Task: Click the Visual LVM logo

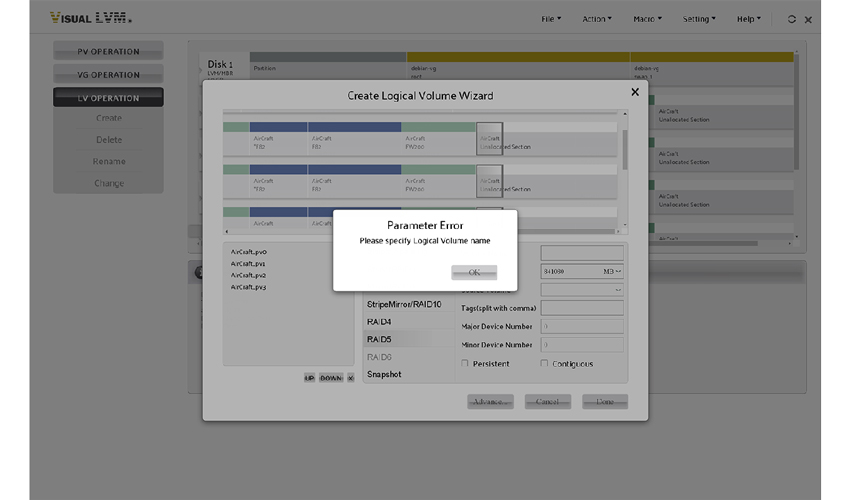Action: point(90,19)
